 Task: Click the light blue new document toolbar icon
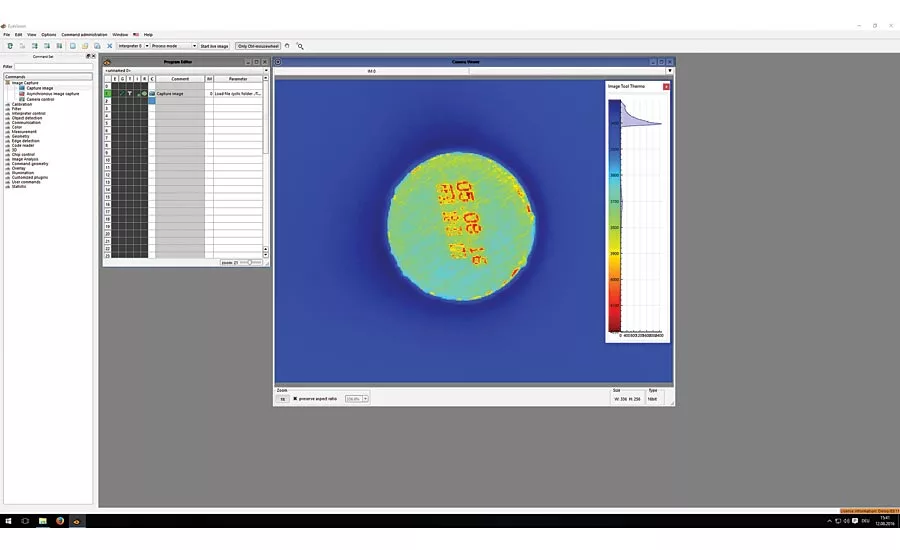coord(73,46)
